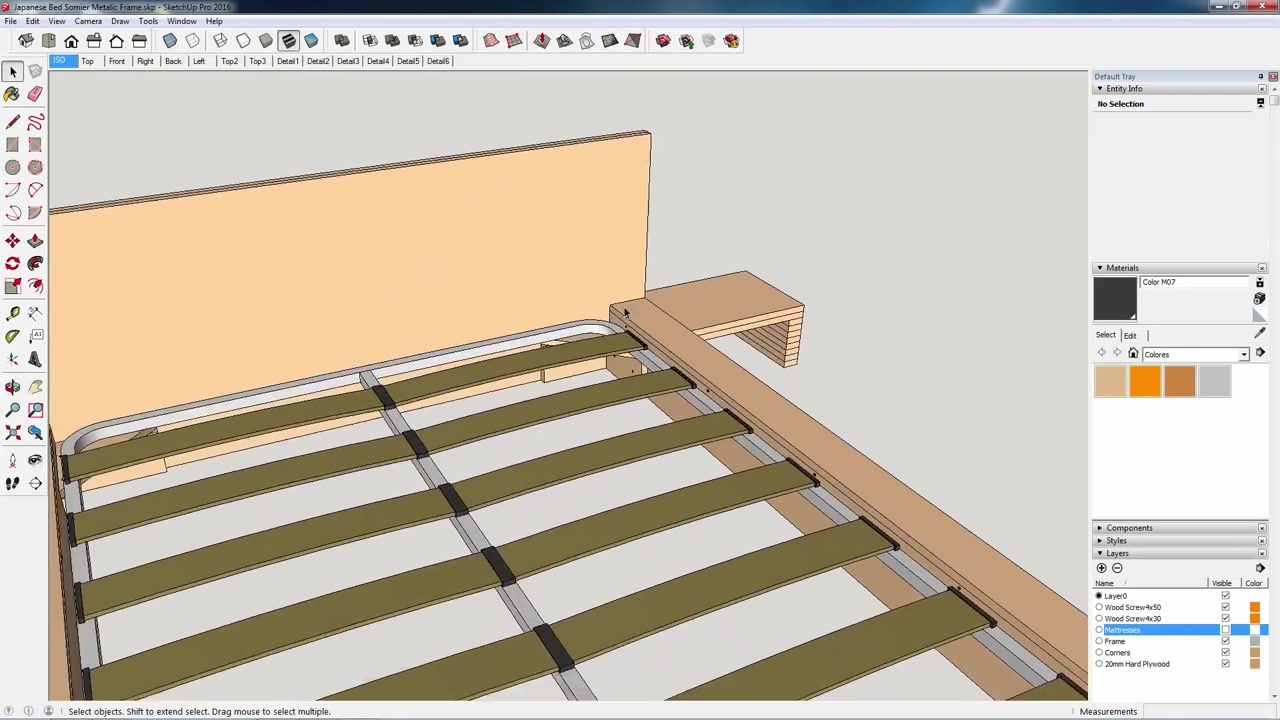This screenshot has width=1280, height=720.
Task: Select the Freehand drawing tool
Action: [35, 122]
